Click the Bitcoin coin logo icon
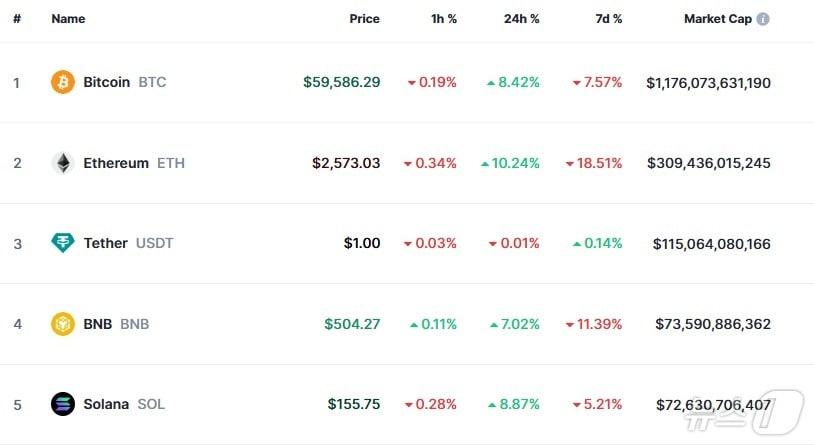This screenshot has width=814, height=447. pos(63,82)
